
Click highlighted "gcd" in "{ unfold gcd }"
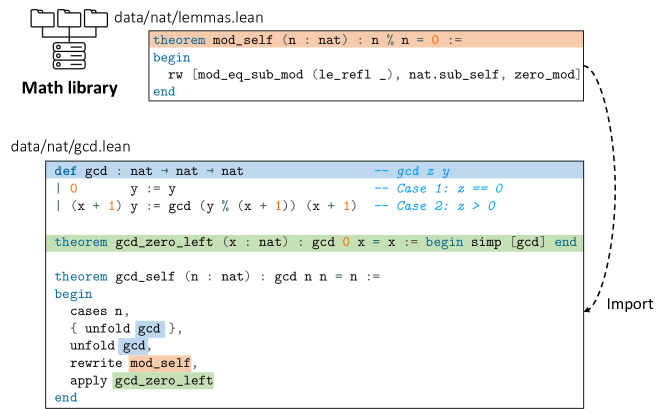pyautogui.click(x=150, y=329)
